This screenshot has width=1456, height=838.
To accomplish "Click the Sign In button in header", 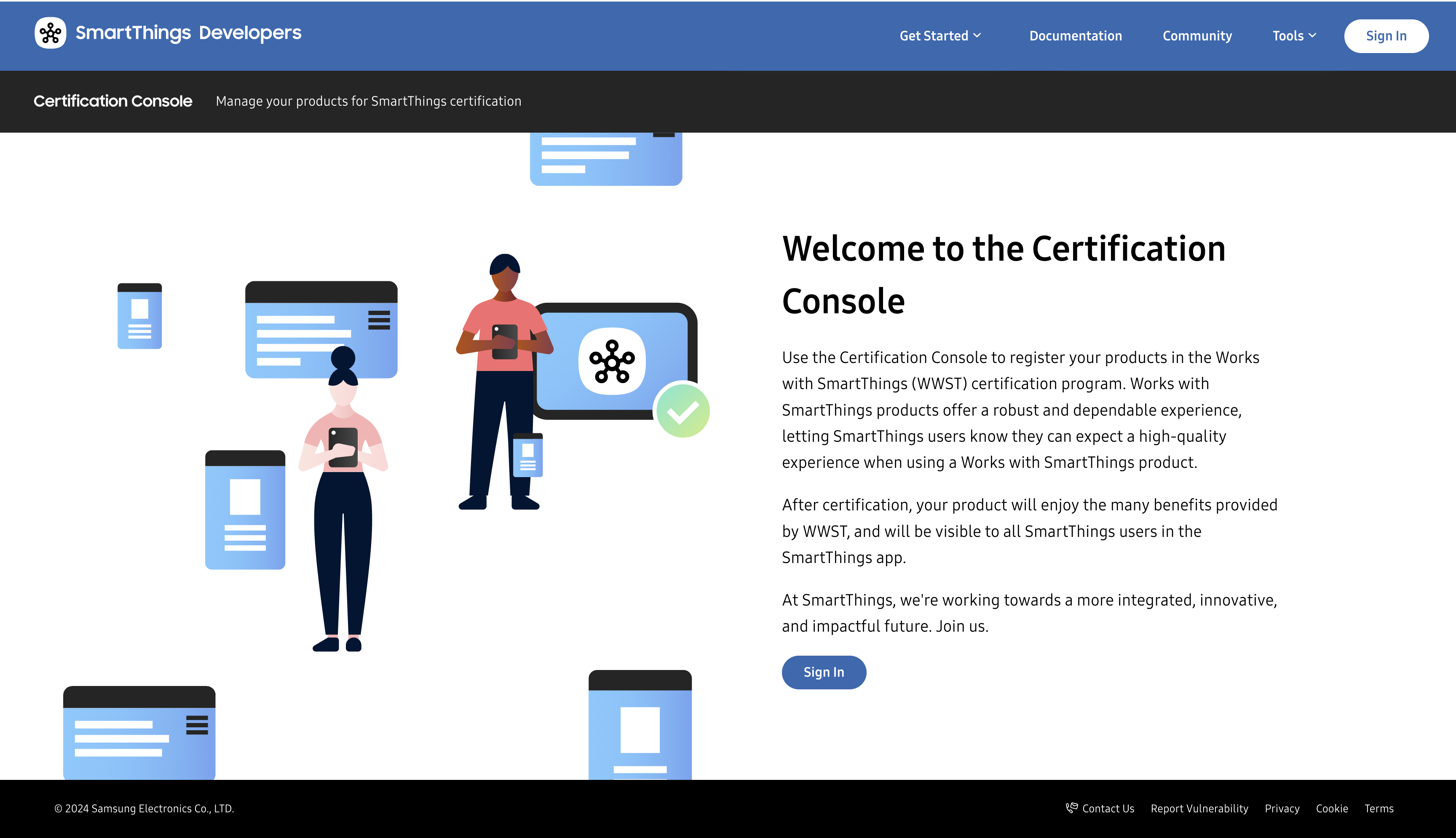I will pos(1386,36).
